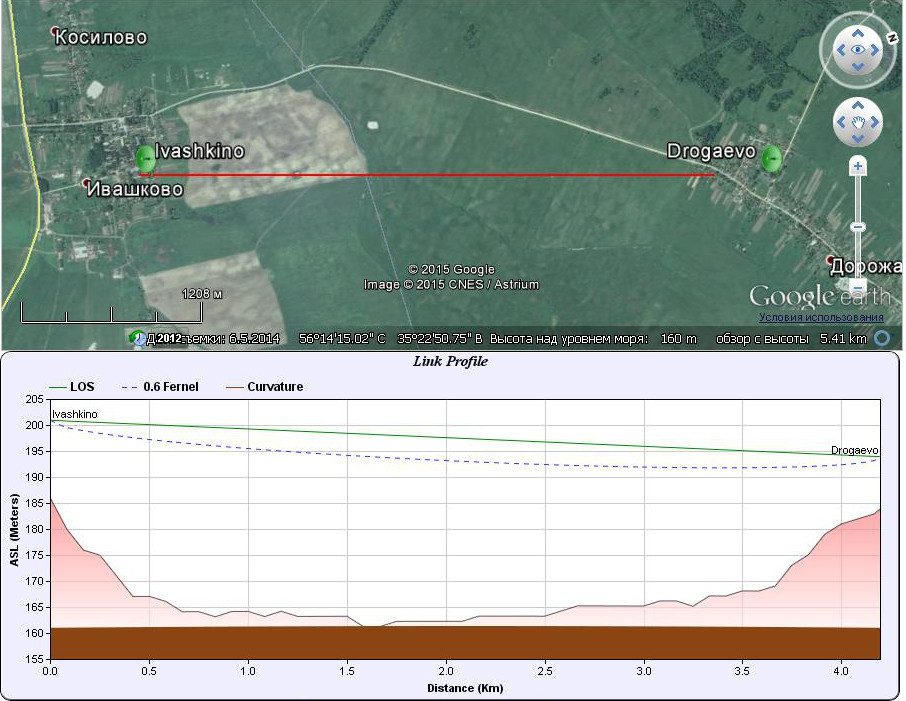Click move-down arrow on the hand joystick

(858, 138)
